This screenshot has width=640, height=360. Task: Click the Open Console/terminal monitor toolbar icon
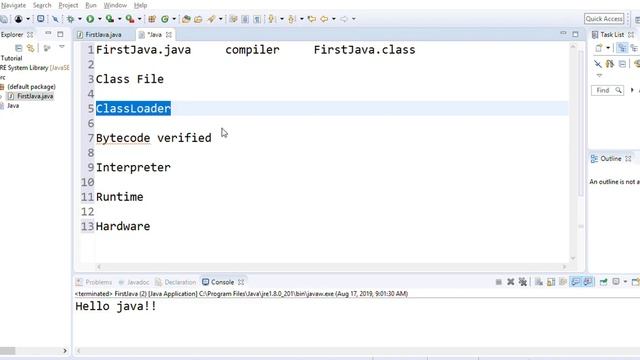click(x=40, y=19)
